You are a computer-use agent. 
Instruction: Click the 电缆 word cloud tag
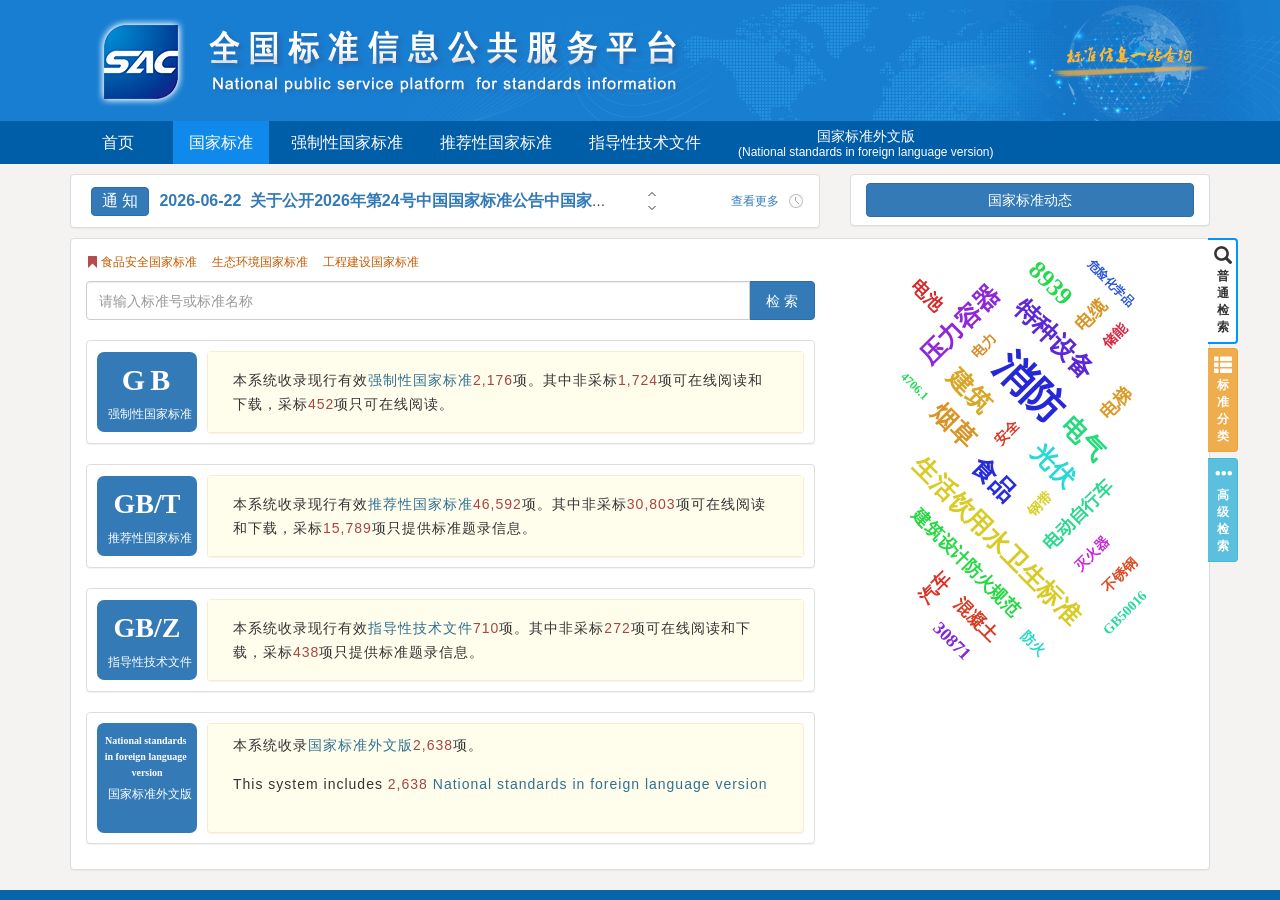click(x=1091, y=315)
